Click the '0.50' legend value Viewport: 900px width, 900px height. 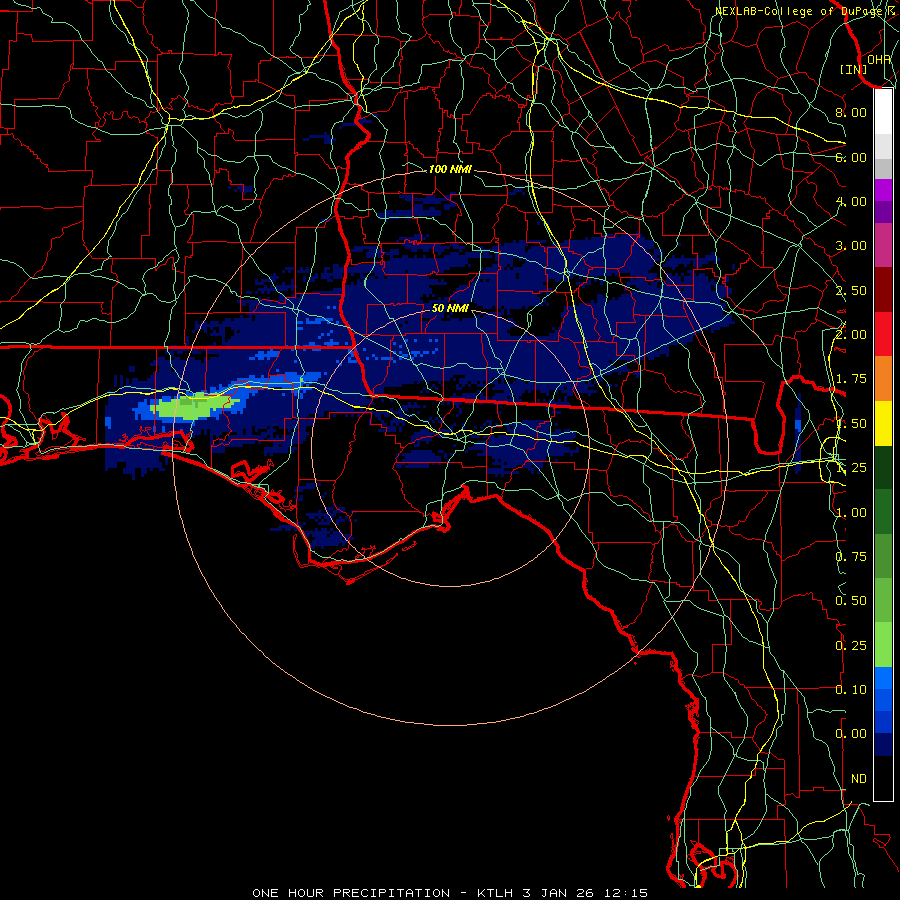[851, 601]
